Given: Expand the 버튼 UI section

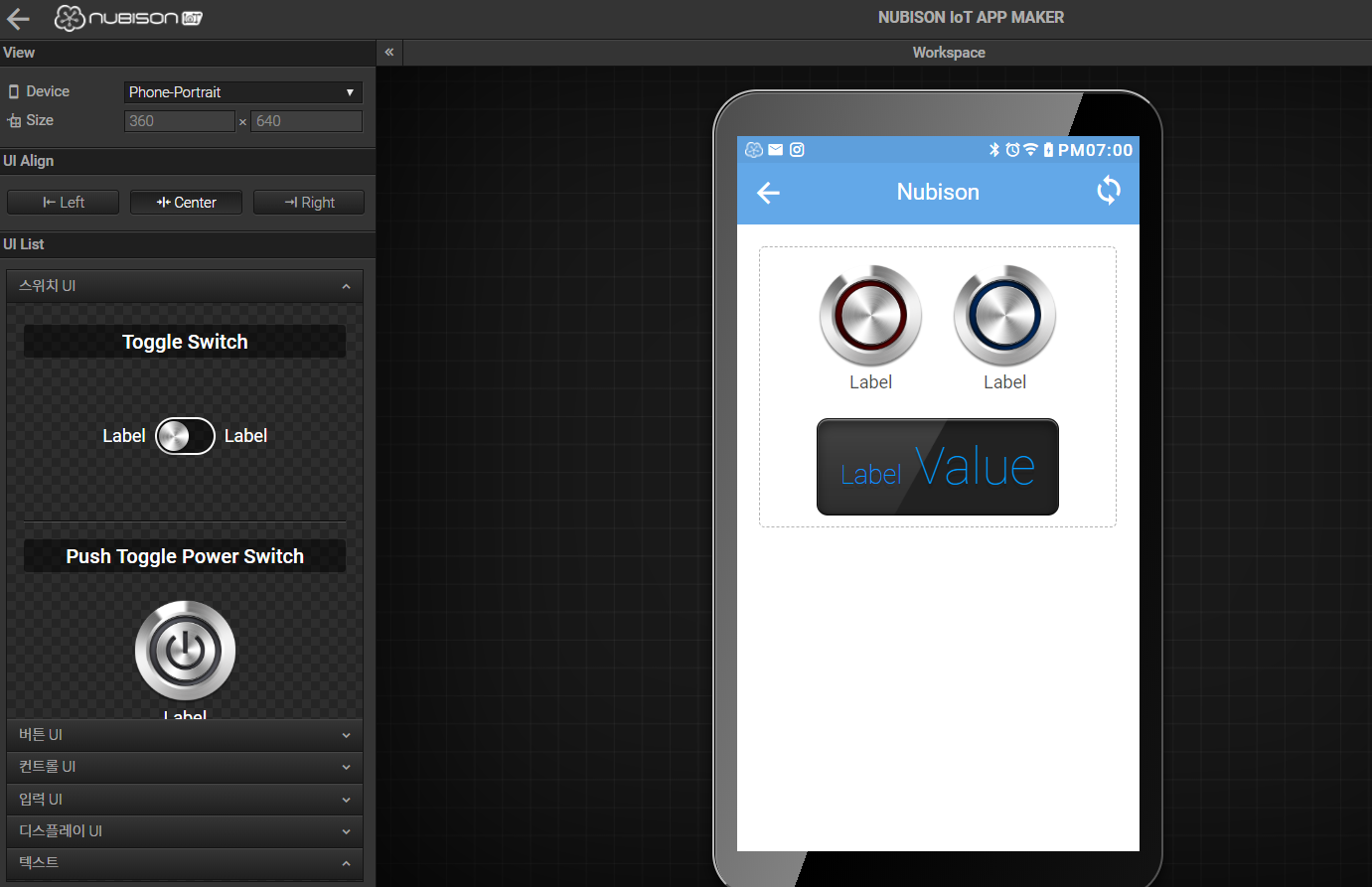Looking at the screenshot, I should click(185, 735).
